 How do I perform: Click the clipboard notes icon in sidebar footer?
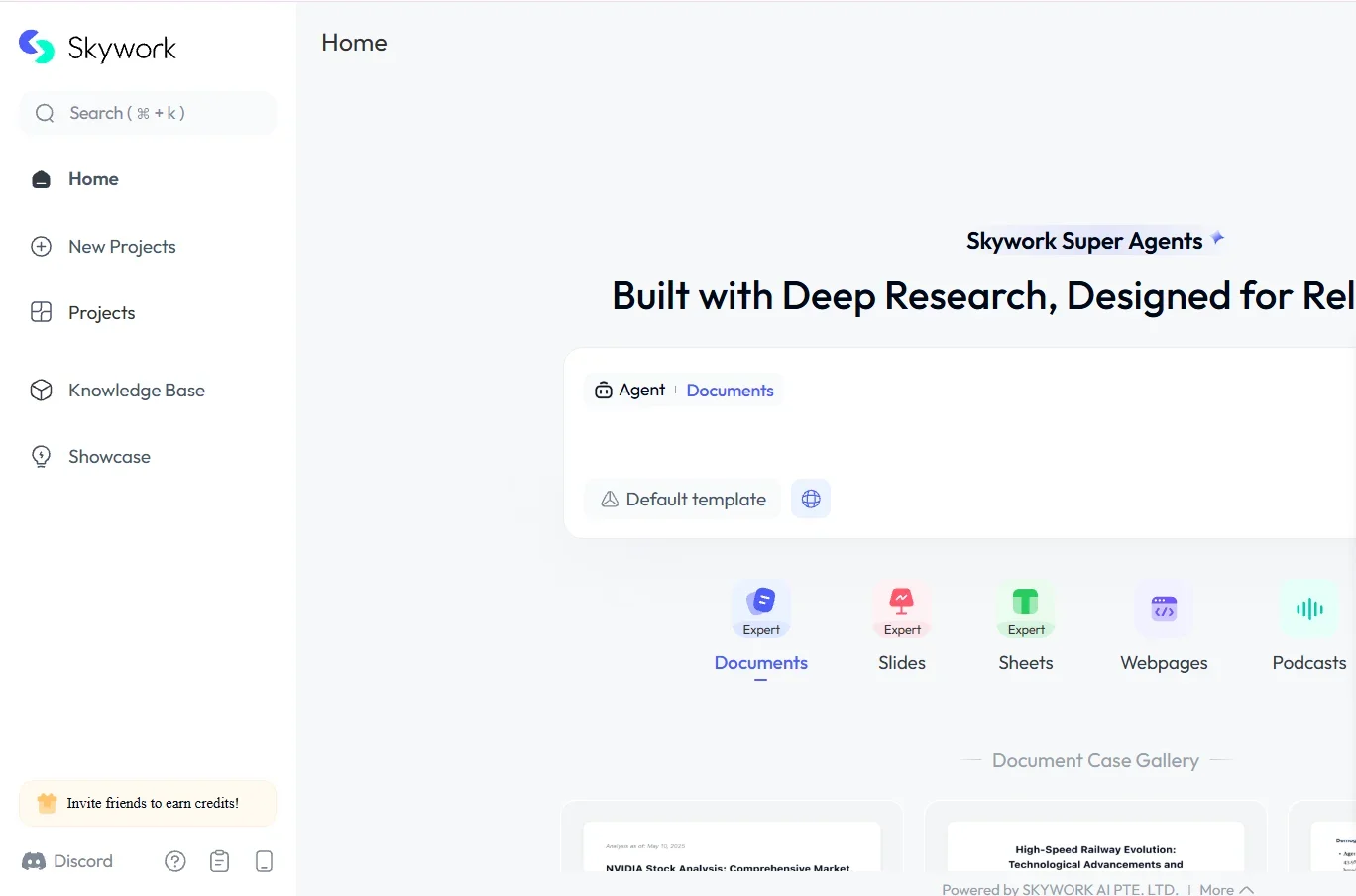pos(220,861)
